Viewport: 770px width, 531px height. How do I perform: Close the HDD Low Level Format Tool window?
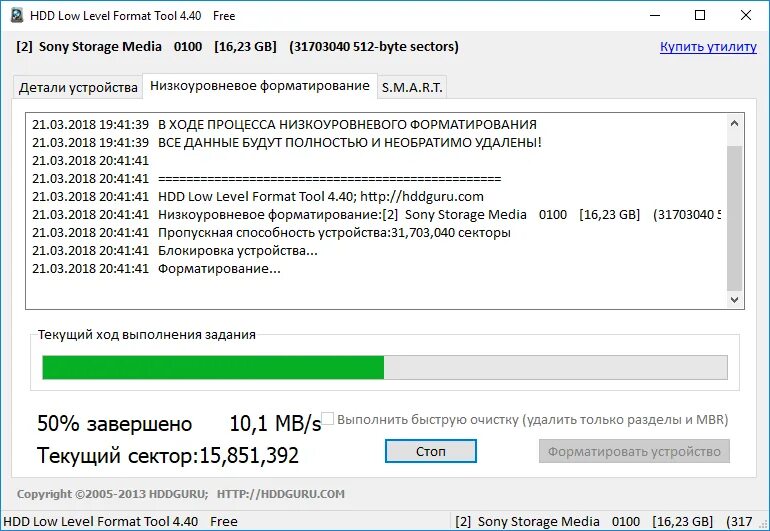[745, 15]
